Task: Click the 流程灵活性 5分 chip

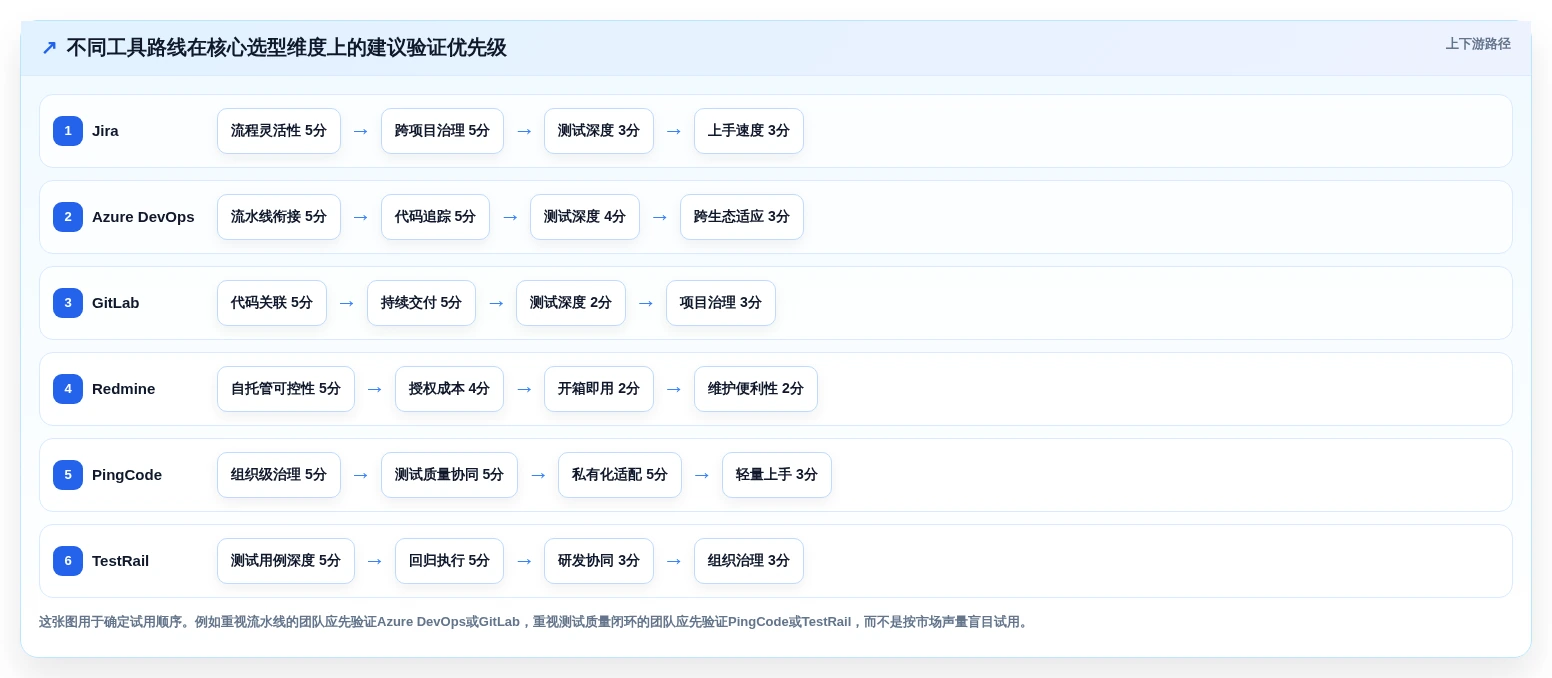Action: point(279,131)
